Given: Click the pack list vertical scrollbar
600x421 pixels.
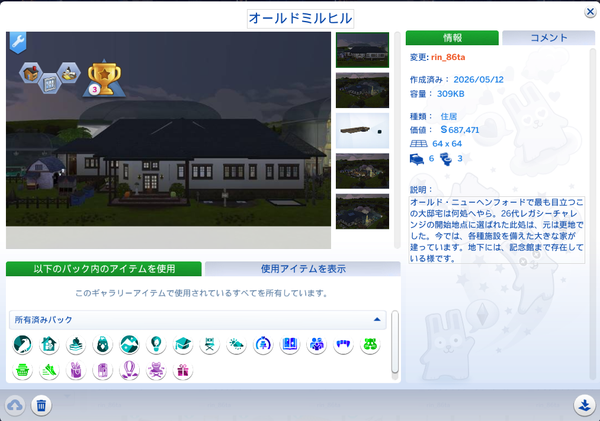Looking at the screenshot, I should pos(395,341).
